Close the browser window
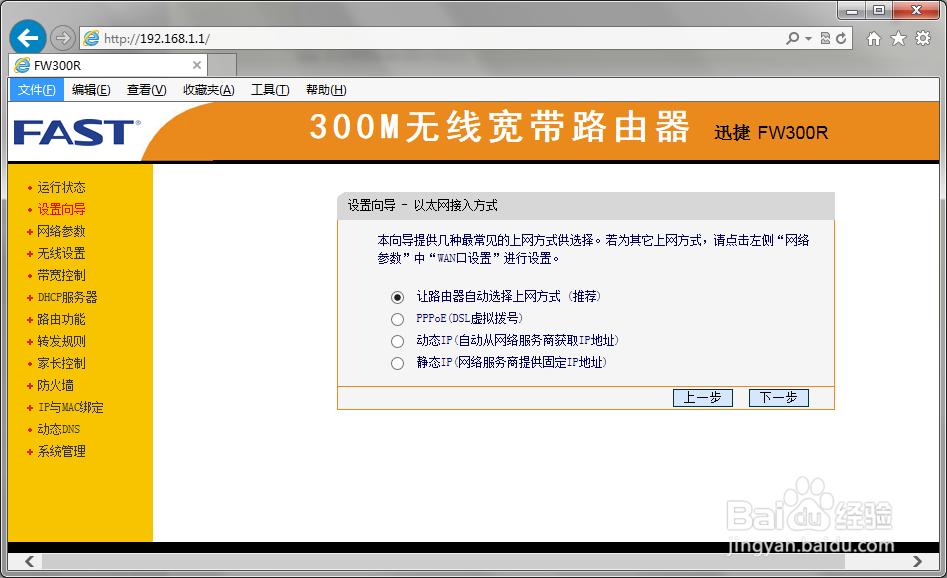 [x=916, y=10]
